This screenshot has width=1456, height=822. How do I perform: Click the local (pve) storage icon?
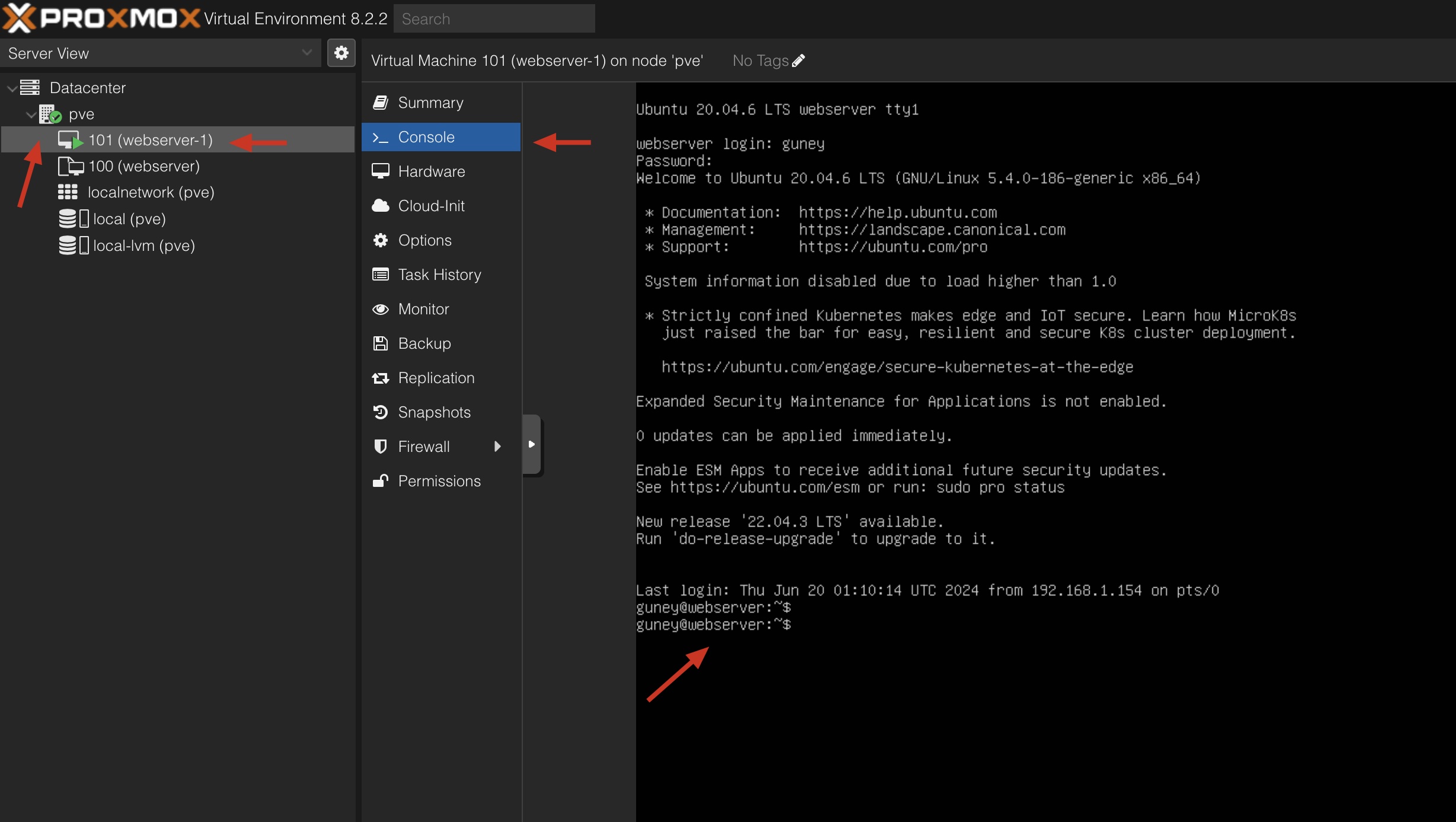[x=74, y=219]
